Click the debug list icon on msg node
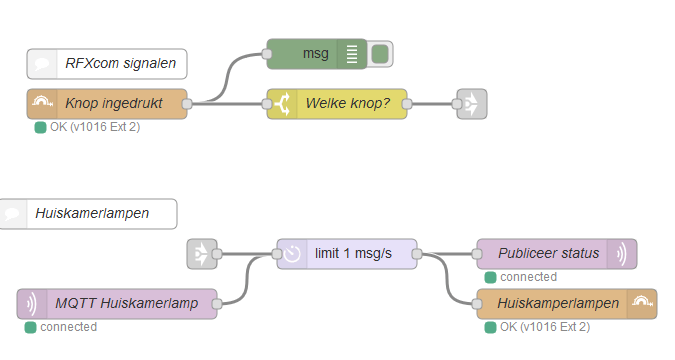 [352, 54]
